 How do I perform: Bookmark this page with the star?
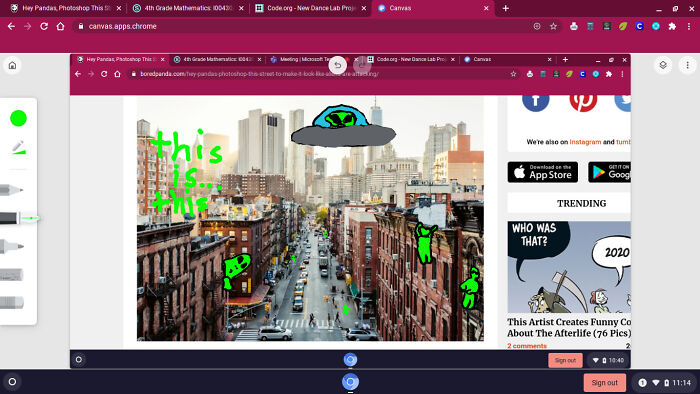tap(554, 26)
